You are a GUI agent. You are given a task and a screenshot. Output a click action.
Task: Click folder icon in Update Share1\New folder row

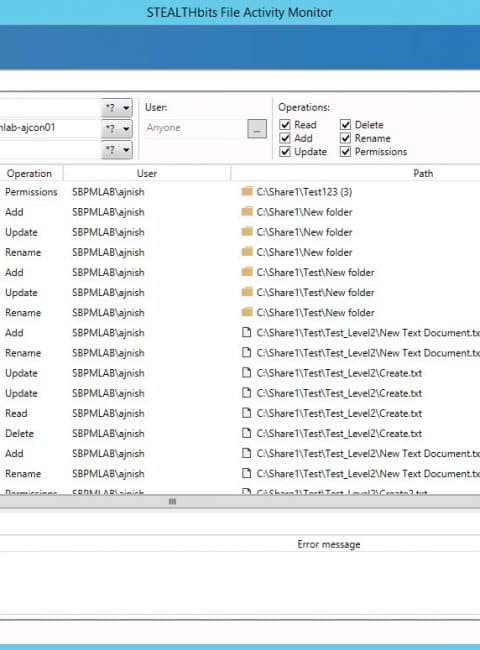pyautogui.click(x=247, y=231)
